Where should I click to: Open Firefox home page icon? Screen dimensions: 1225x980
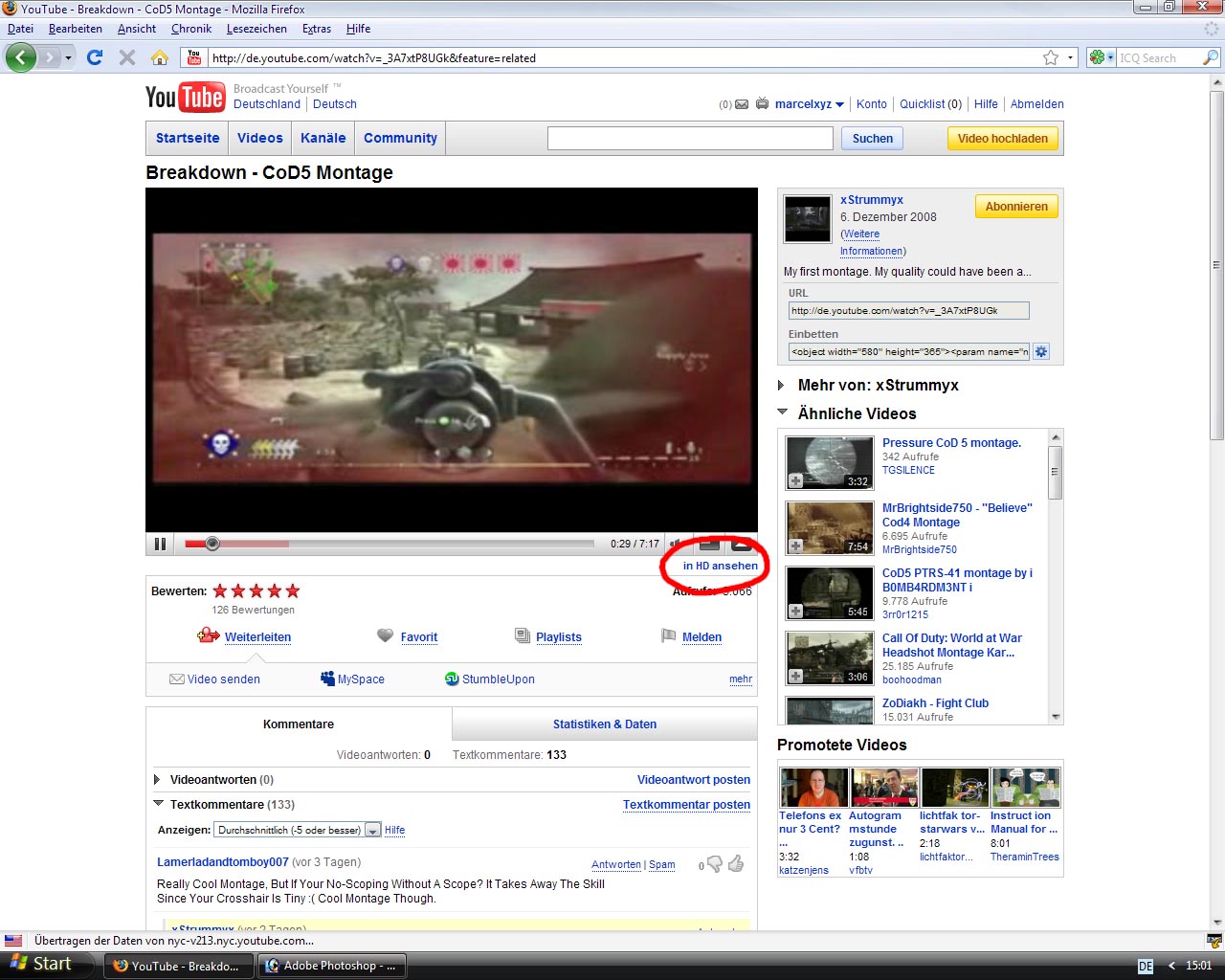coord(160,57)
